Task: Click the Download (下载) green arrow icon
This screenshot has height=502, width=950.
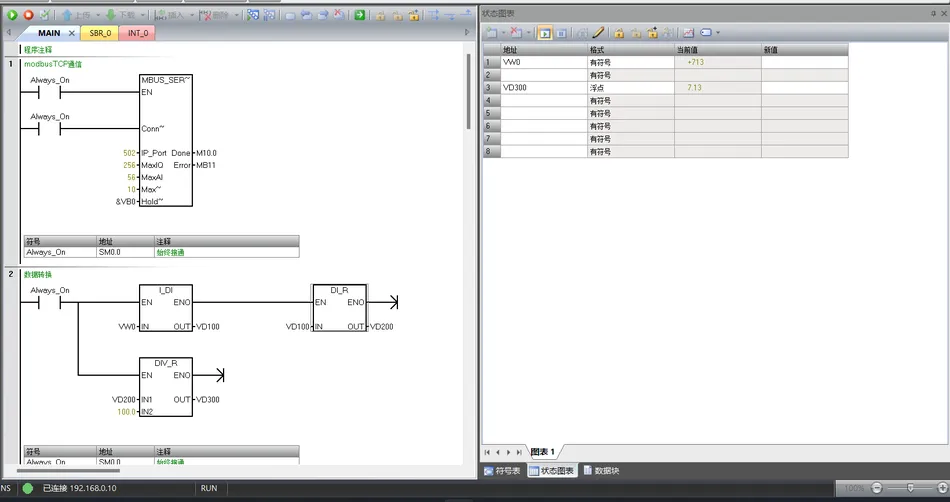Action: coord(111,15)
